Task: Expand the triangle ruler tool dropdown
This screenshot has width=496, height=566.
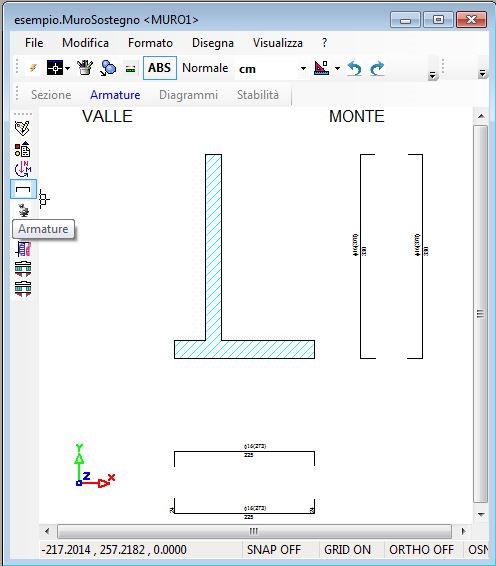Action: (337, 68)
